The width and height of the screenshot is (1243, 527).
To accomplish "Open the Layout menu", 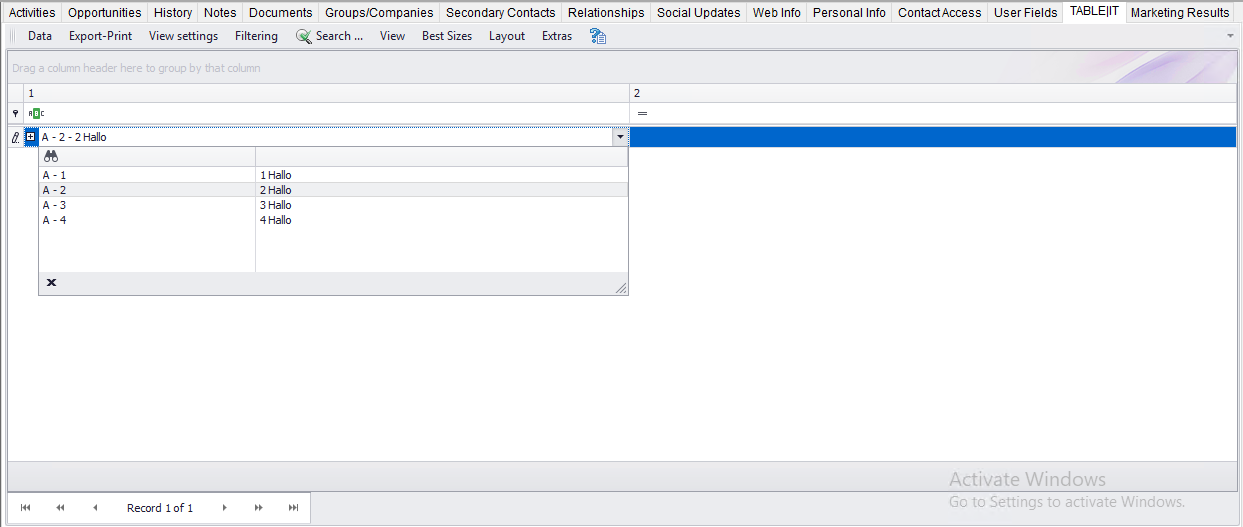I will (507, 36).
